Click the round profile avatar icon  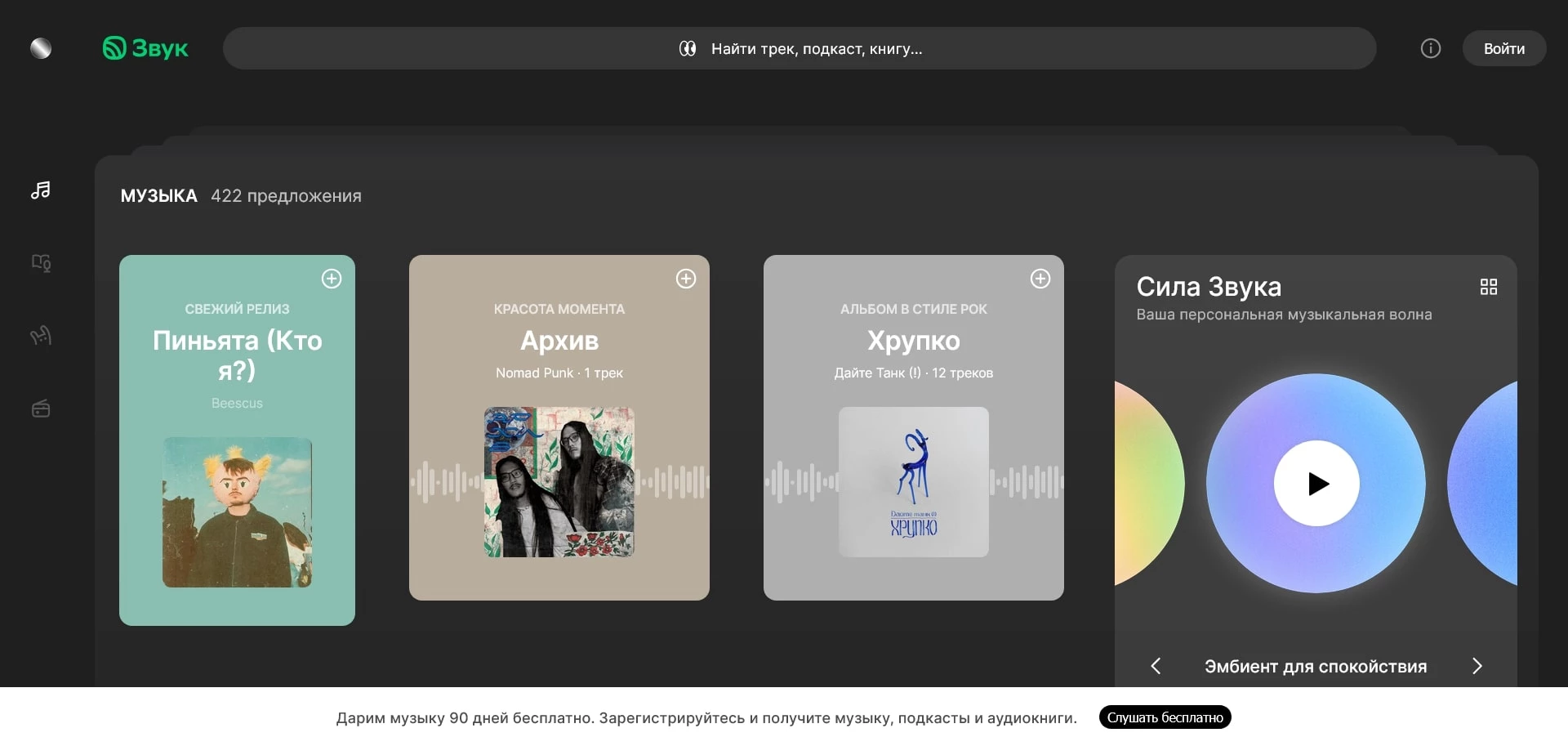pos(41,48)
